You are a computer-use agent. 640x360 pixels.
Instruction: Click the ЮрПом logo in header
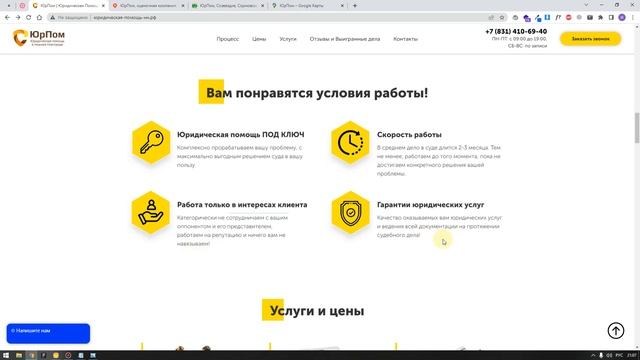point(39,38)
